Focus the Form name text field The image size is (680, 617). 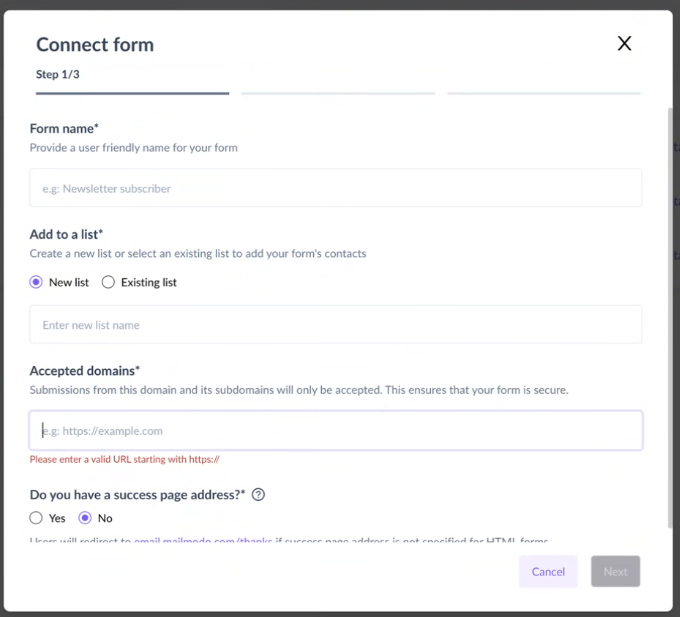(336, 188)
